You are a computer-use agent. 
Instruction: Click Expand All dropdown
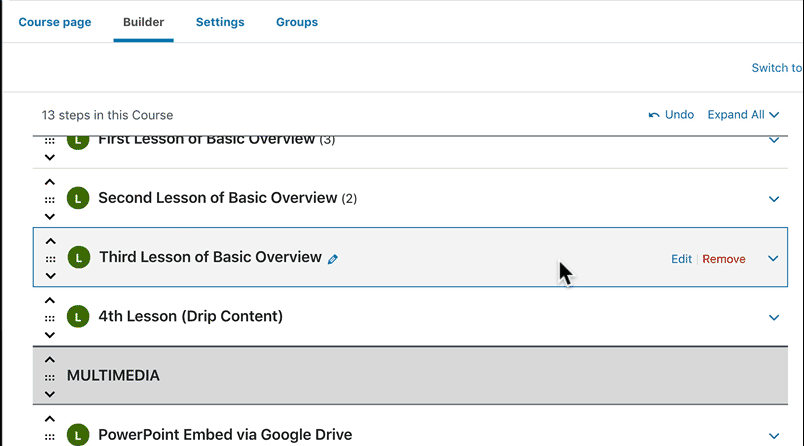coord(743,115)
